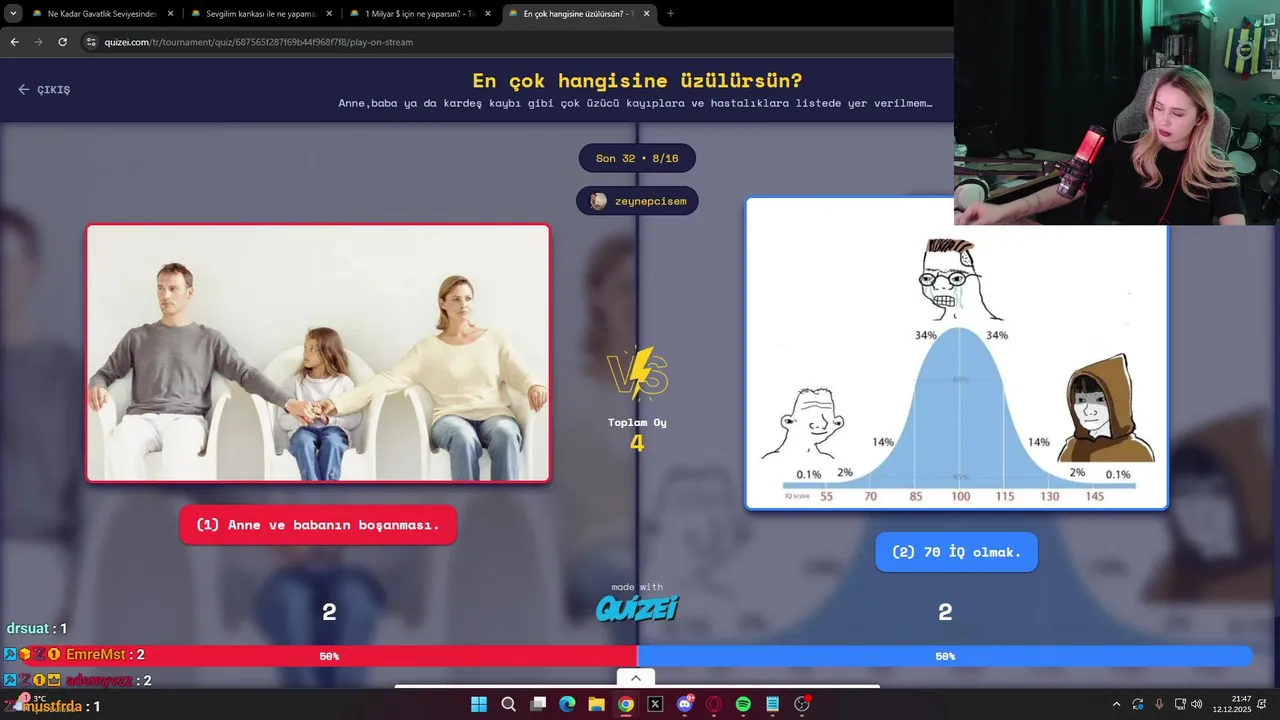
Task: Open Discord from taskbar
Action: pyautogui.click(x=685, y=704)
